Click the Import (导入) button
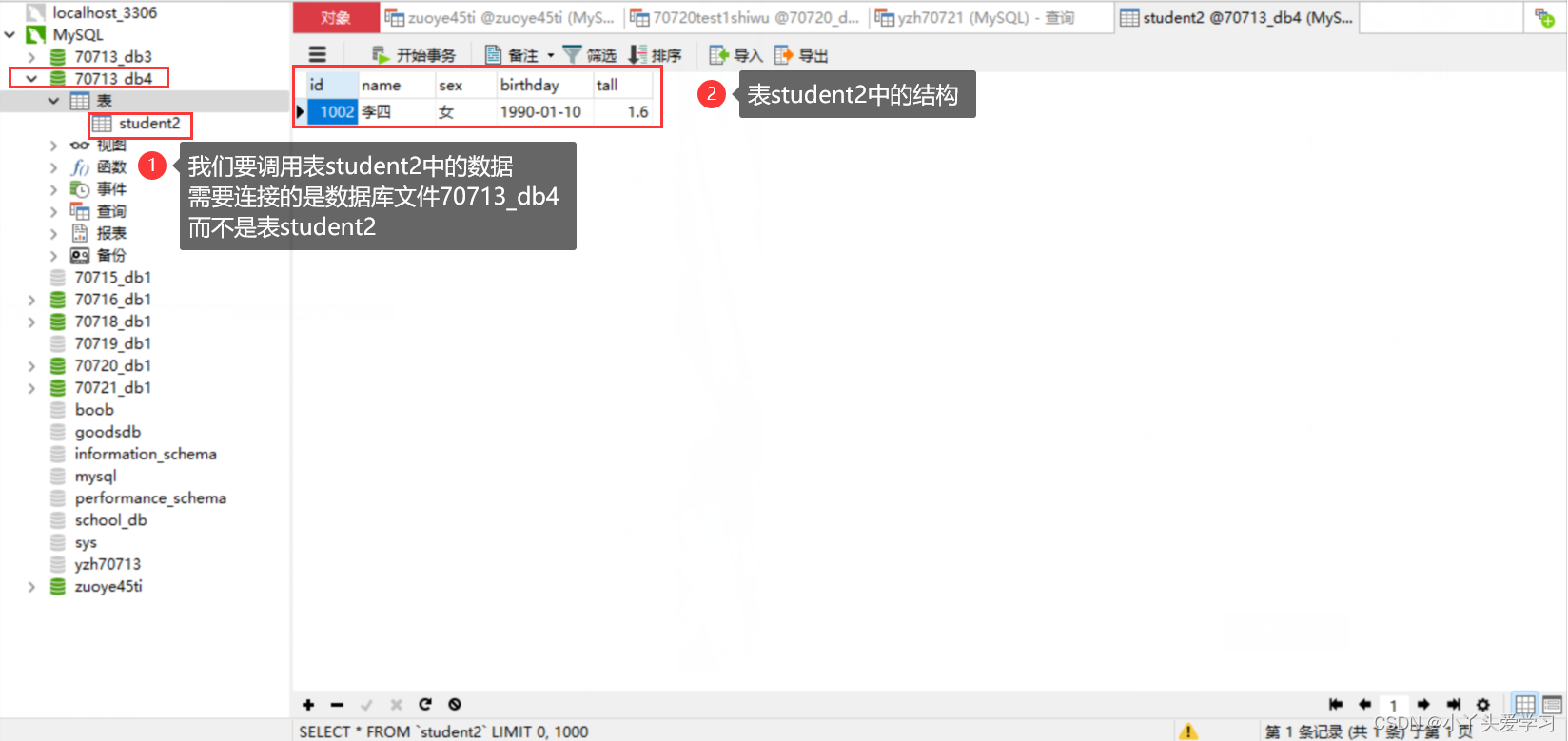This screenshot has height=741, width=1568. (736, 55)
